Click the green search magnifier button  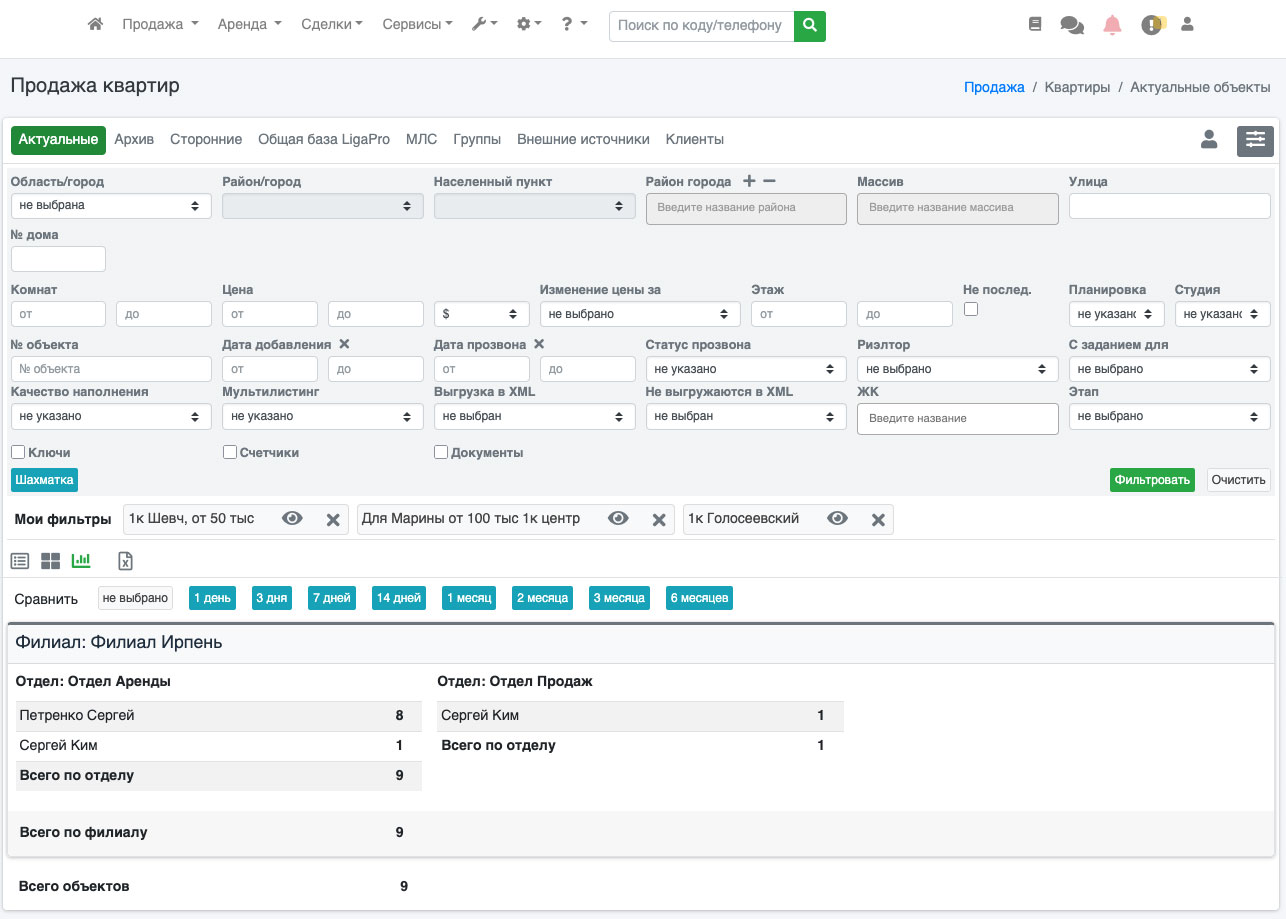(x=810, y=25)
